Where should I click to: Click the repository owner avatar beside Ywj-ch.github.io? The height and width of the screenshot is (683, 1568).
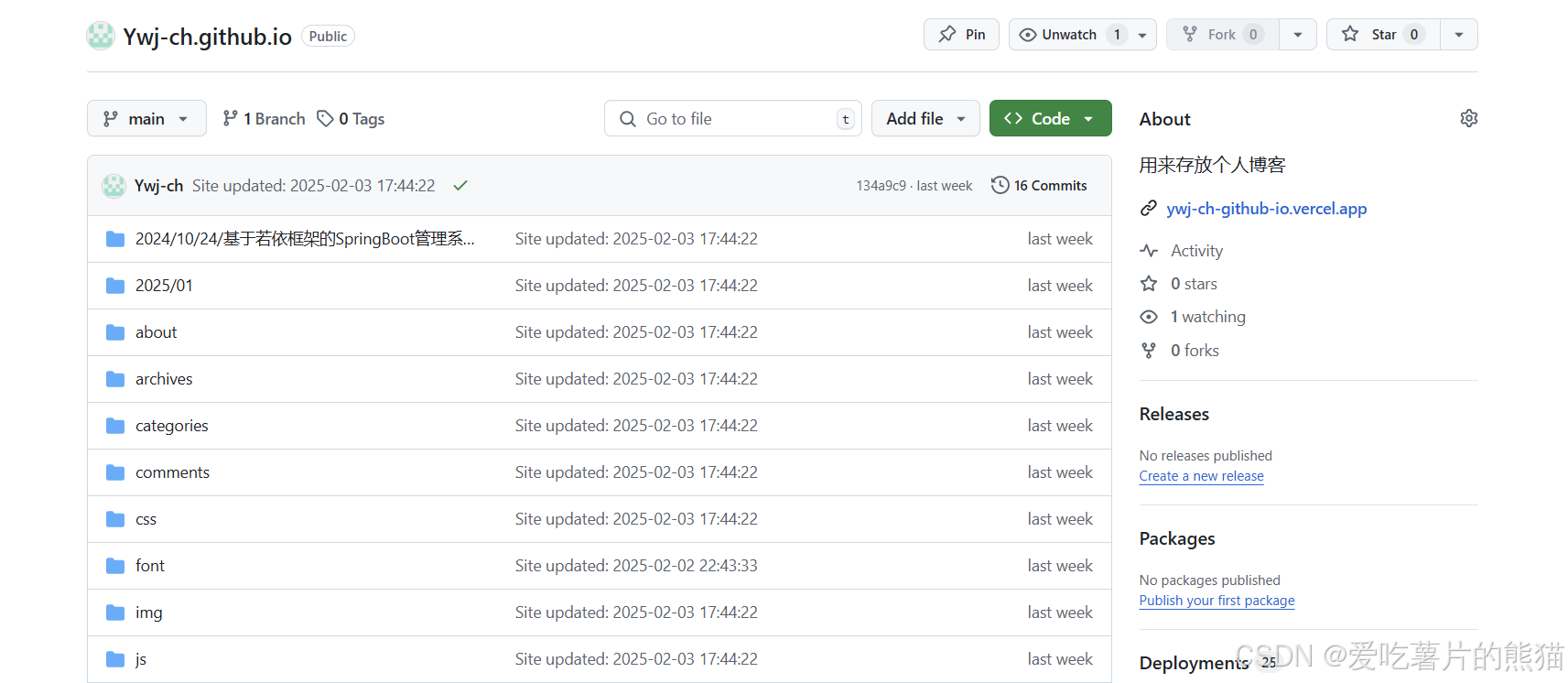point(100,36)
